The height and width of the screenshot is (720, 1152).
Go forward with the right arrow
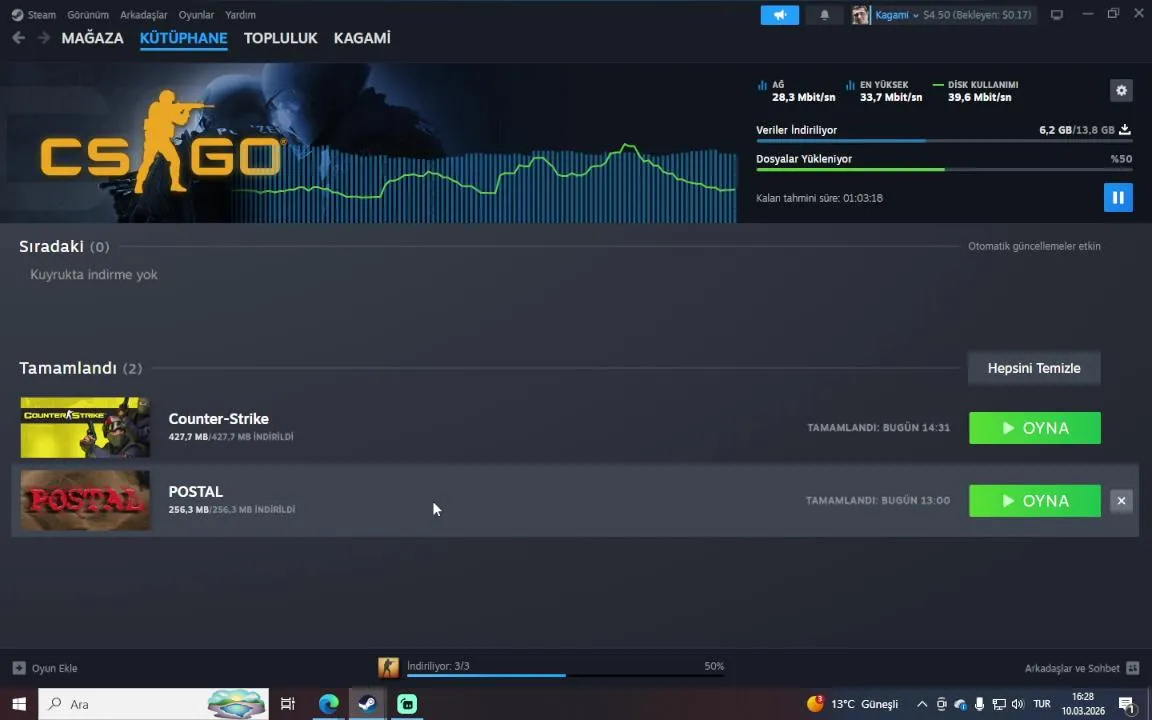pos(43,37)
